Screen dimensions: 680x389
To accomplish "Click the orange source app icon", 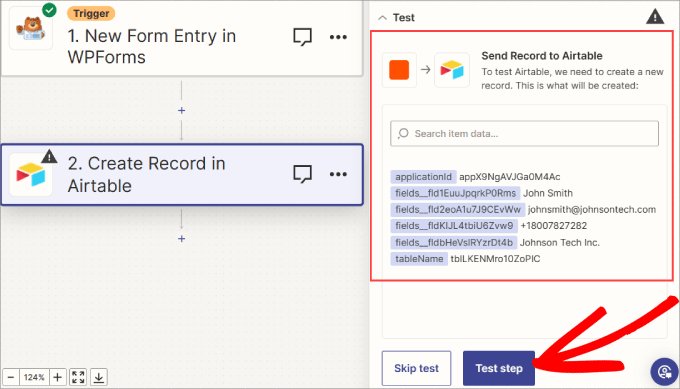I will (399, 70).
